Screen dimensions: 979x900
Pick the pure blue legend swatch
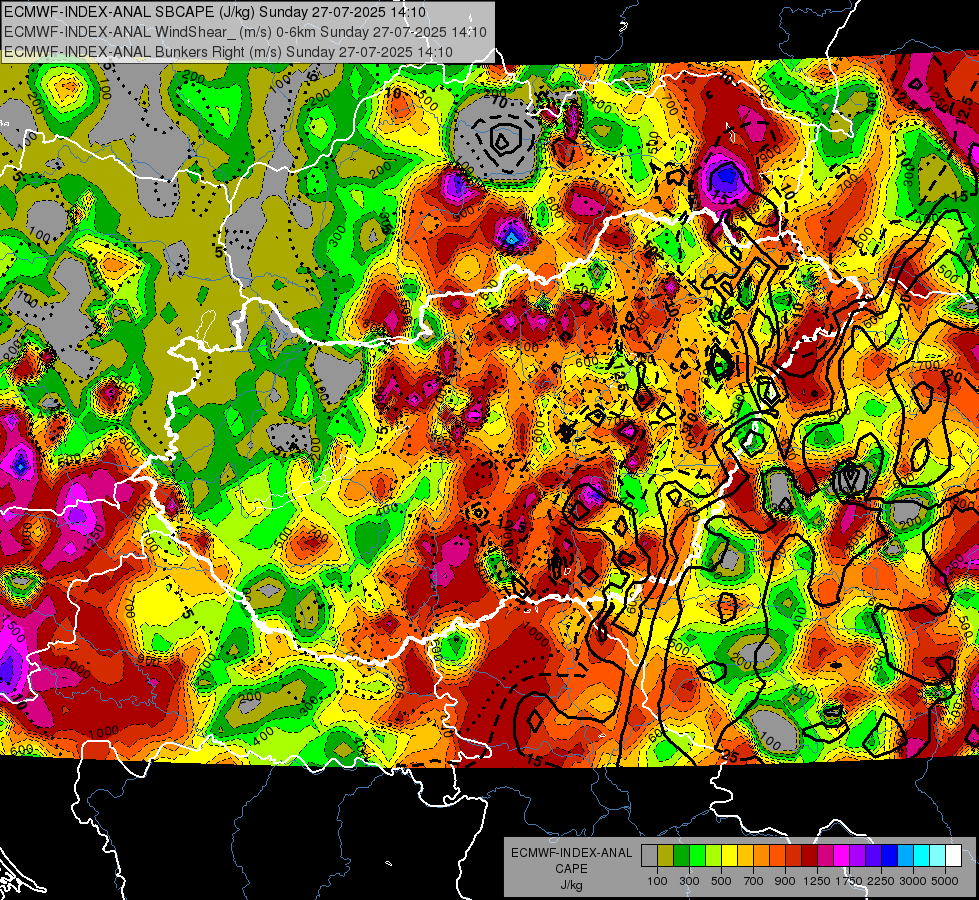point(889,856)
